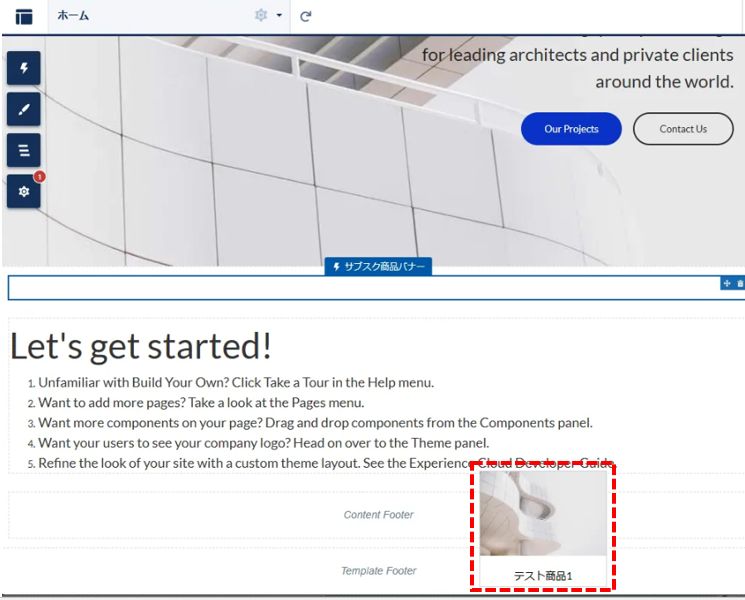
Task: Select the サブスク商品バナー component label
Action: 378,267
